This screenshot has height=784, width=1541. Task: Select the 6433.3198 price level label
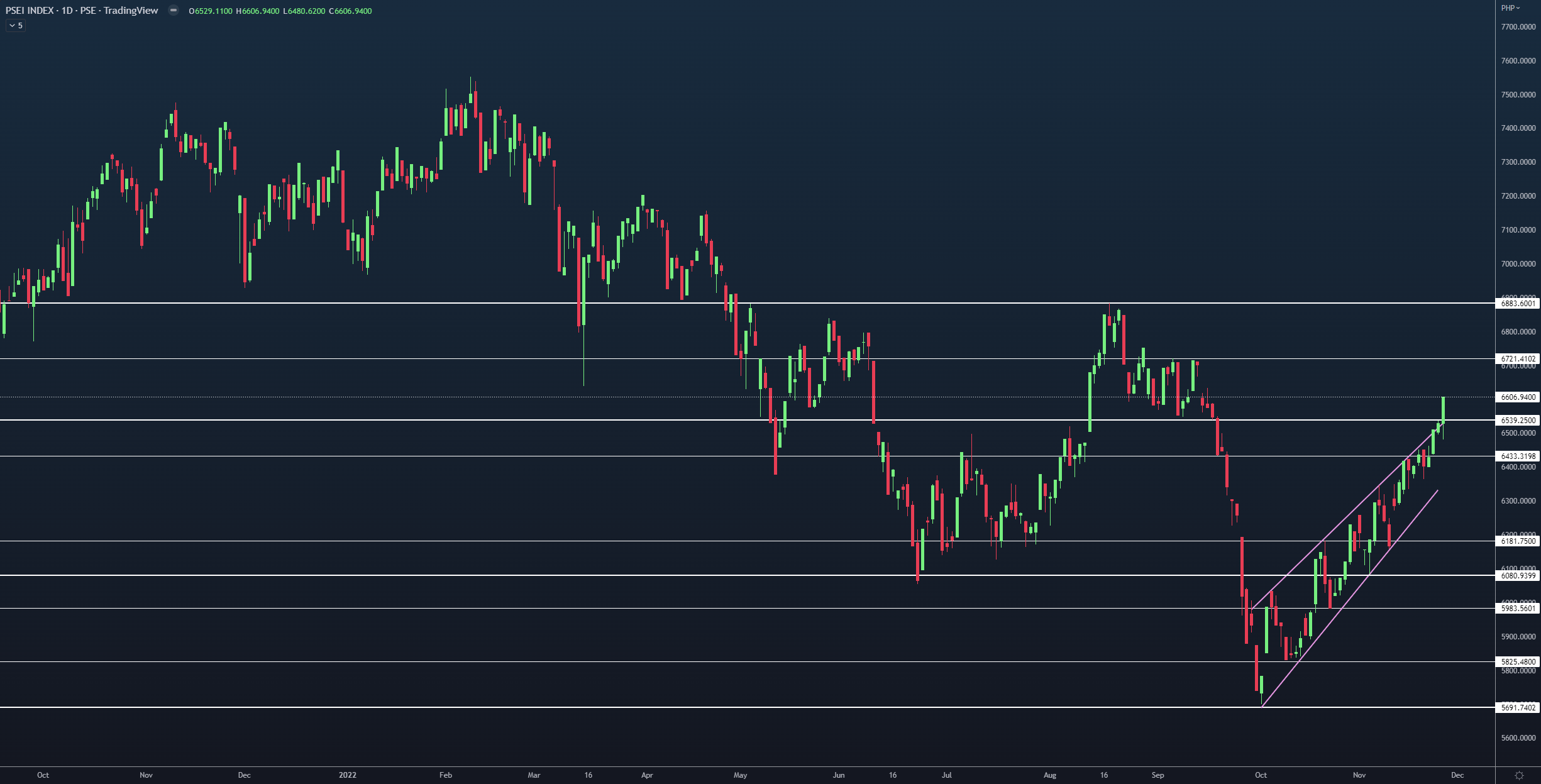[x=1518, y=456]
